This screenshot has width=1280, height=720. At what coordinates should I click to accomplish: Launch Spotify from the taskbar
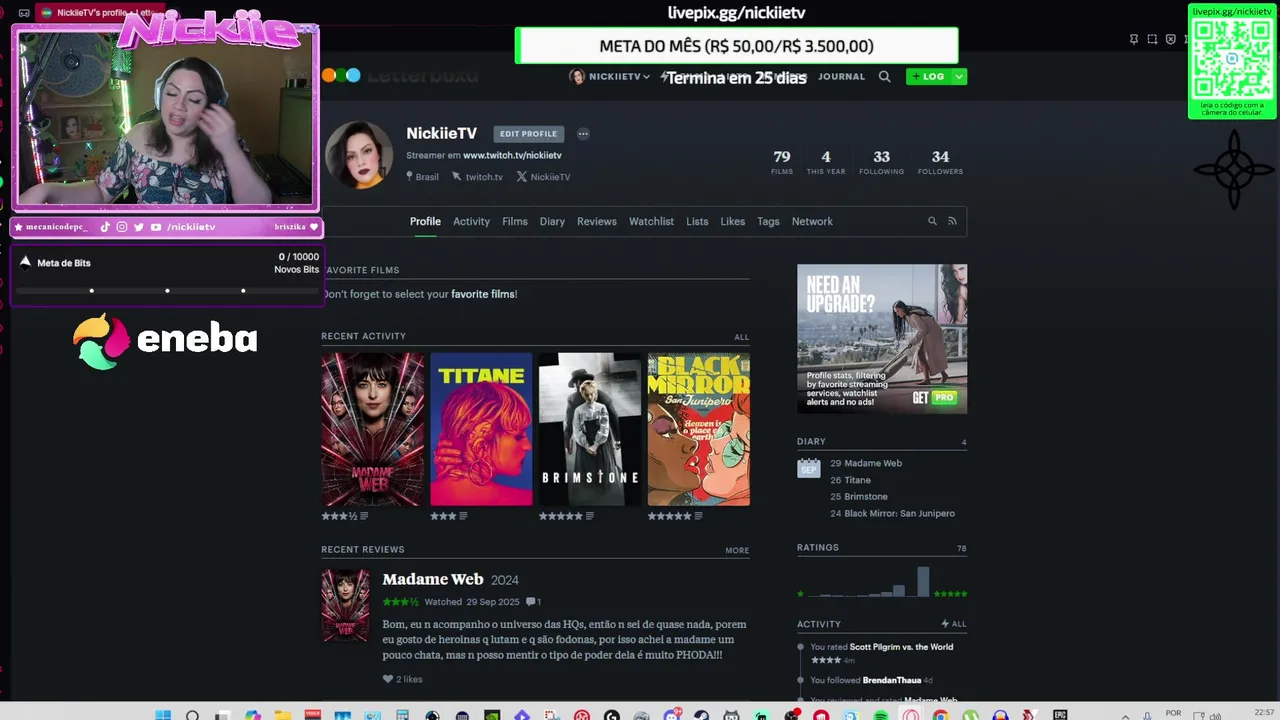pos(881,715)
